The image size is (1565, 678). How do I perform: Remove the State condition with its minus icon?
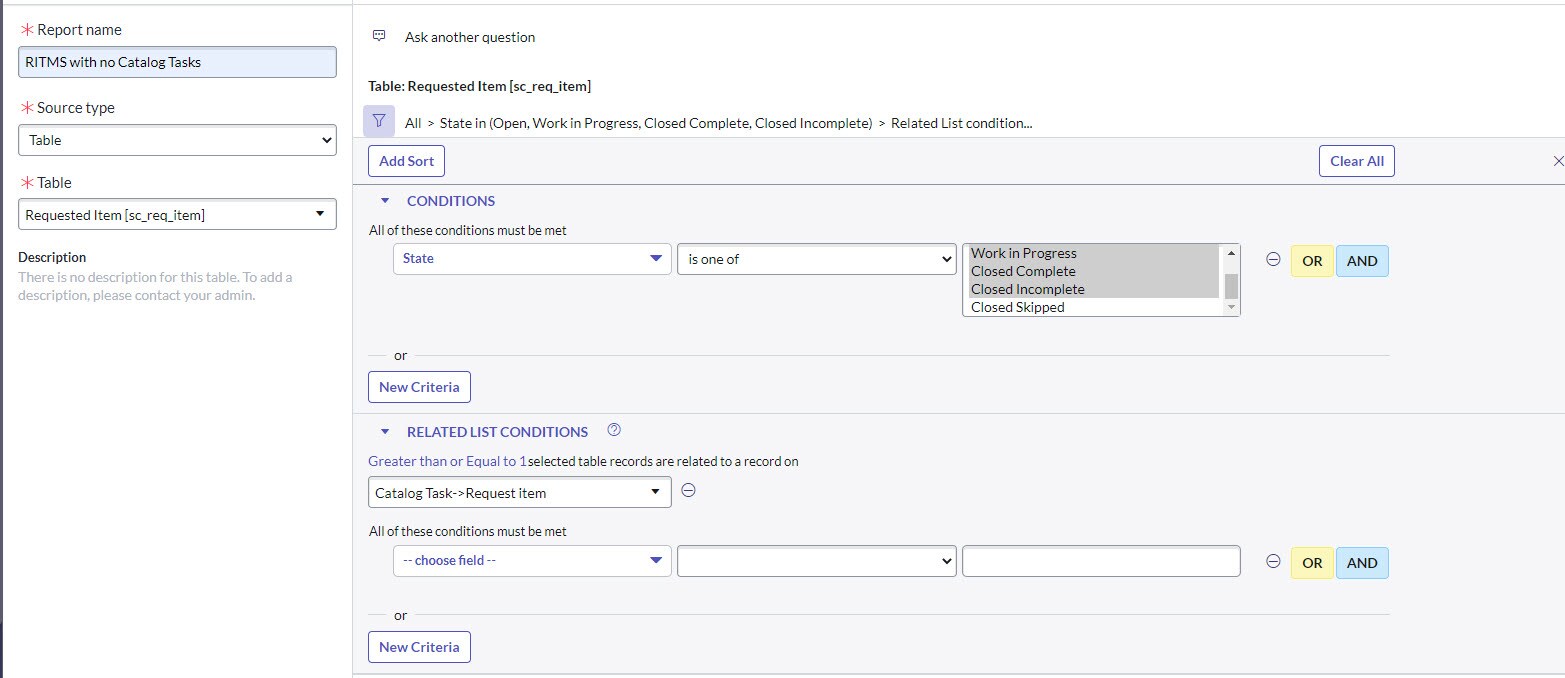(1272, 259)
